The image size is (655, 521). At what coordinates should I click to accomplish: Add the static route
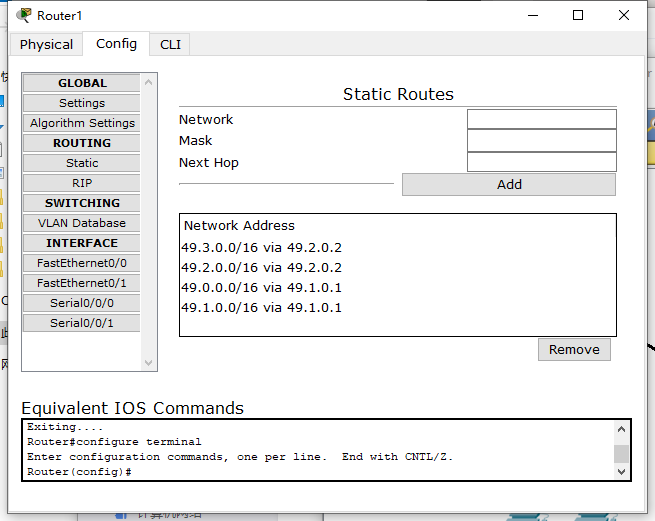(x=509, y=185)
